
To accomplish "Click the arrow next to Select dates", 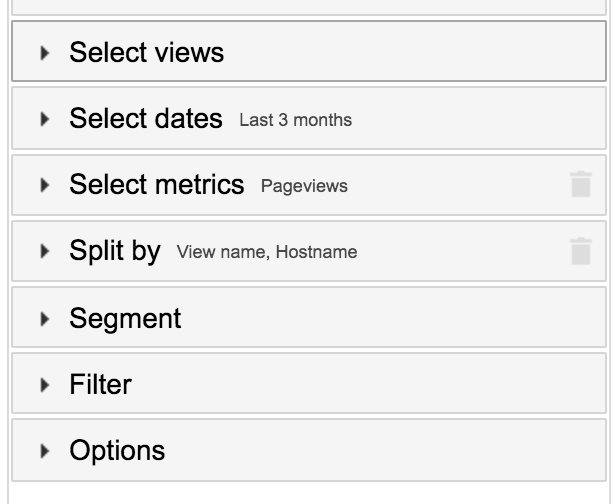I will point(45,119).
